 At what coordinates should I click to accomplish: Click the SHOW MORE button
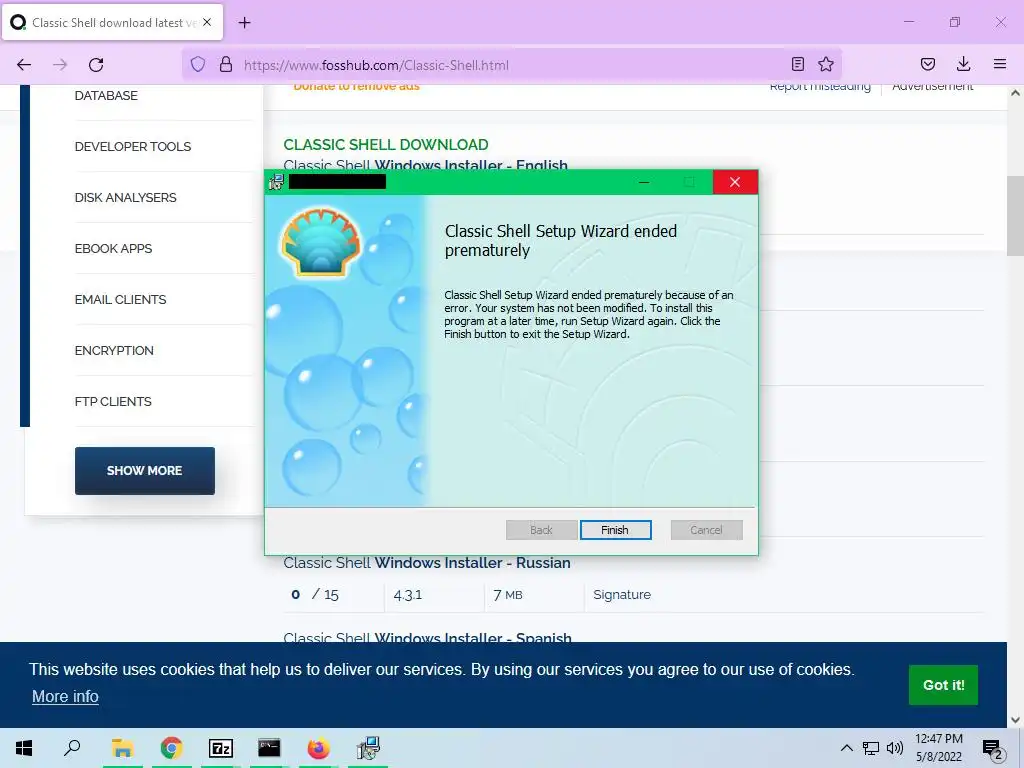click(x=144, y=470)
